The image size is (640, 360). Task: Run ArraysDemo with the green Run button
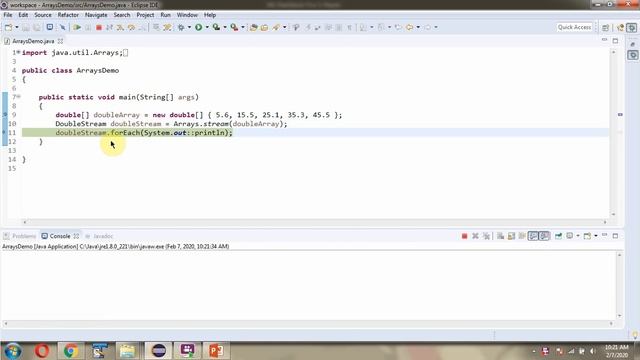198,27
